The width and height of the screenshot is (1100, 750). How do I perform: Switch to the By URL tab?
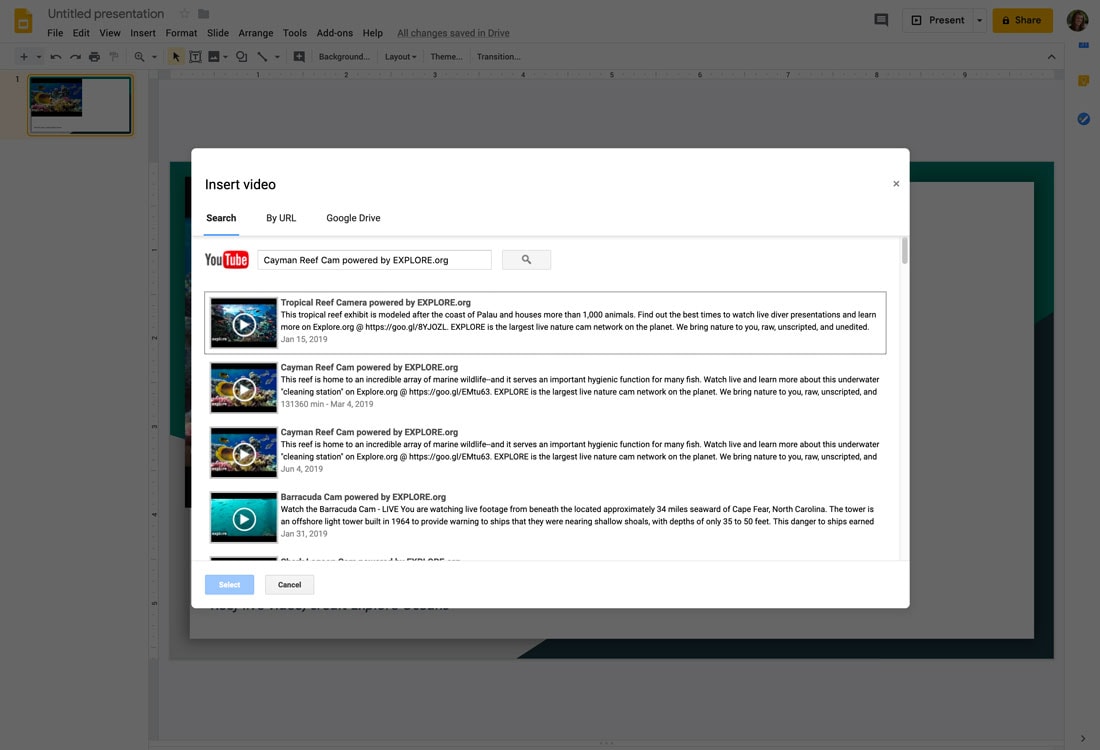point(281,218)
